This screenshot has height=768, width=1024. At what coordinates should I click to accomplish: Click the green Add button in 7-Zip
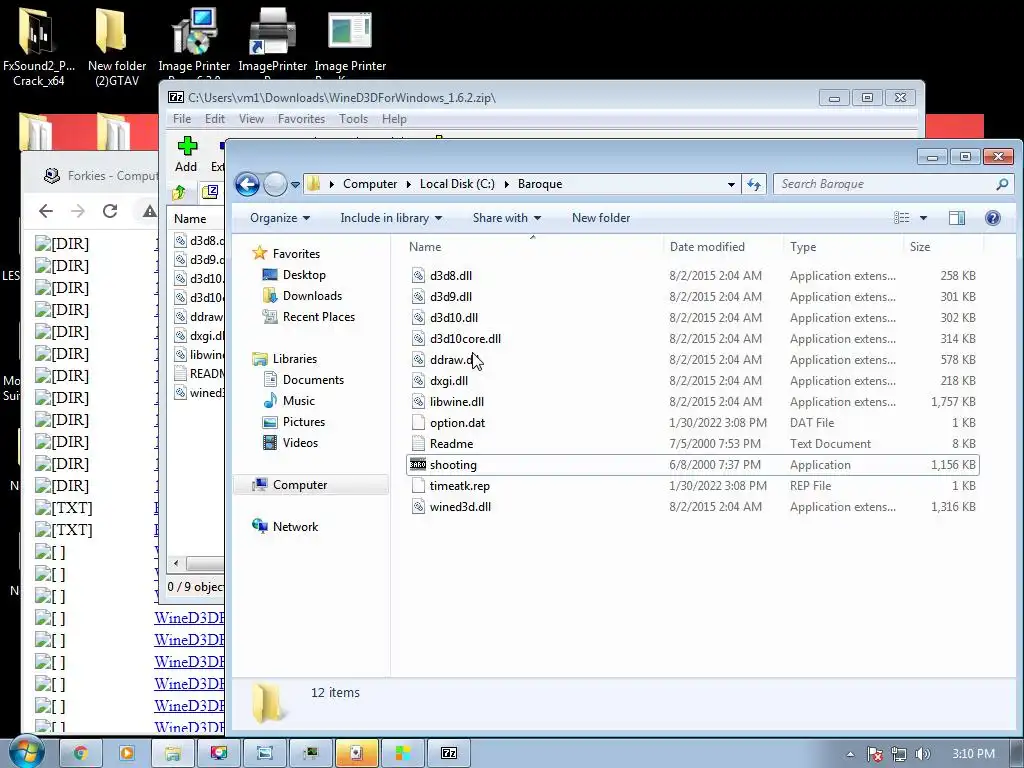click(x=187, y=154)
